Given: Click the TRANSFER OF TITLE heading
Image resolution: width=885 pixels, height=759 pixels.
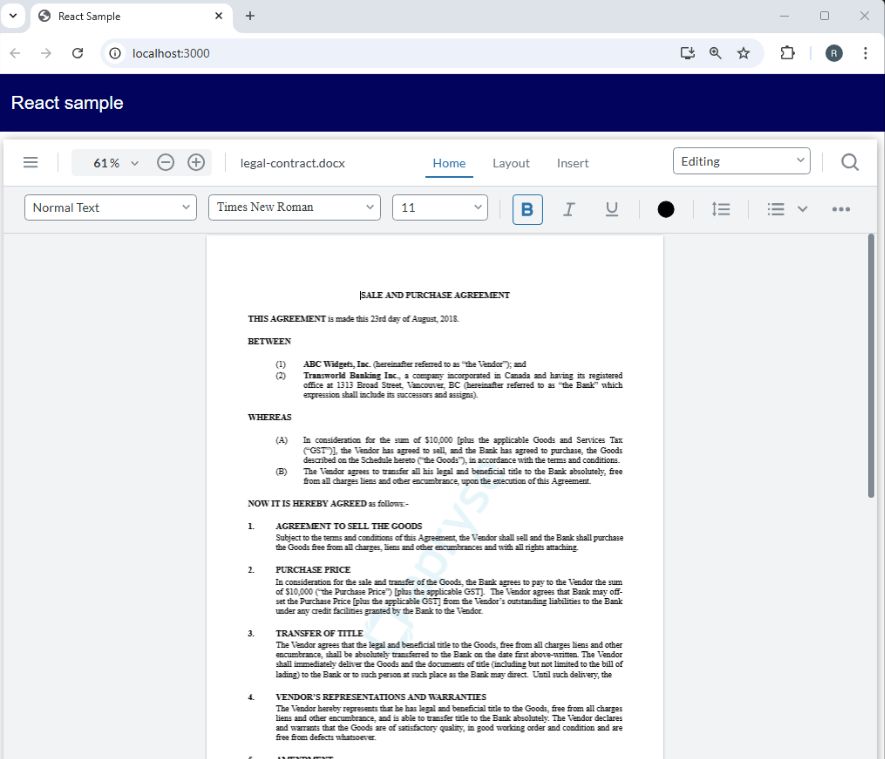Looking at the screenshot, I should 319,633.
